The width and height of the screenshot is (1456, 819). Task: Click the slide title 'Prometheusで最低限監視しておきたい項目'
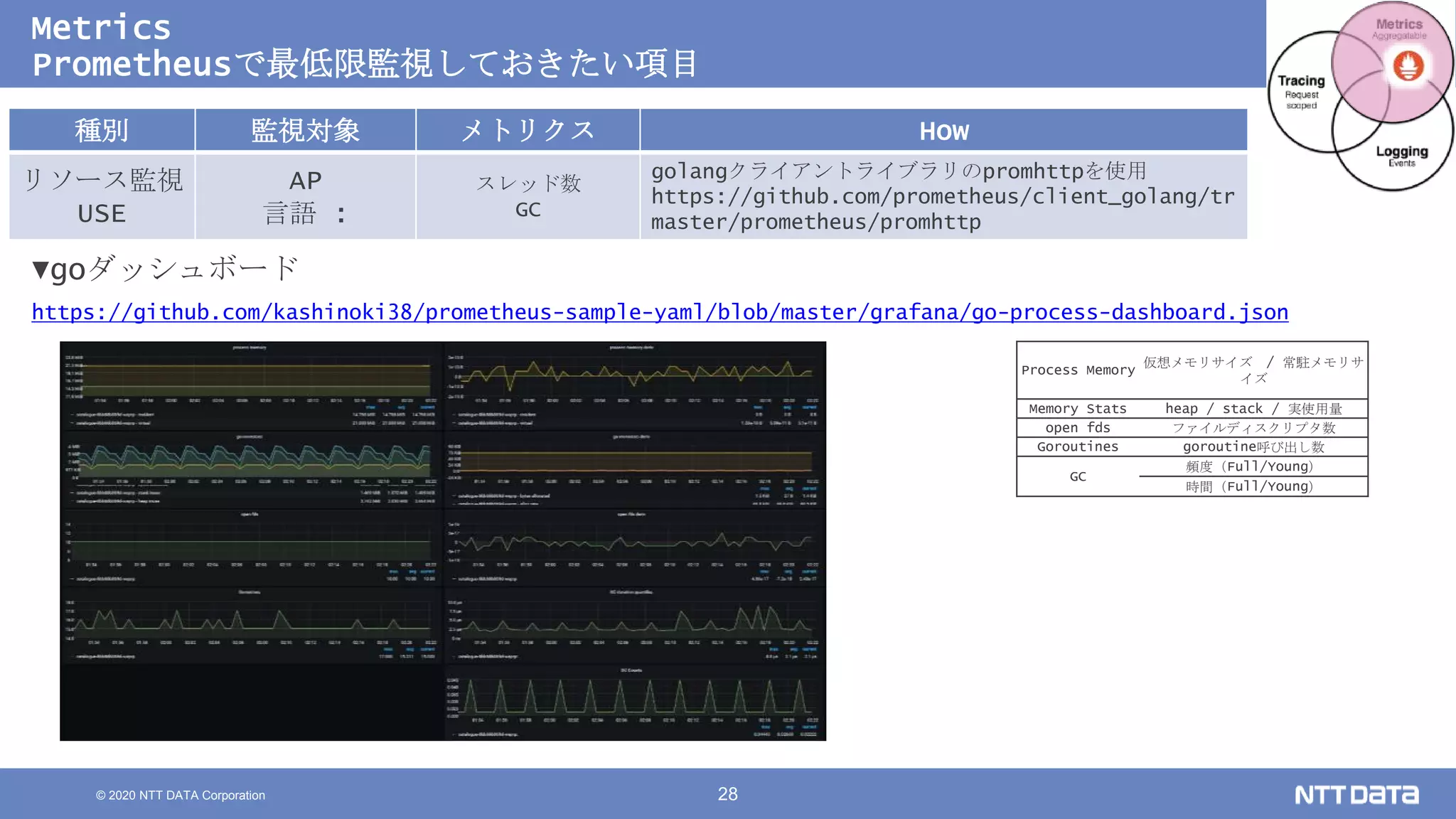pos(365,64)
